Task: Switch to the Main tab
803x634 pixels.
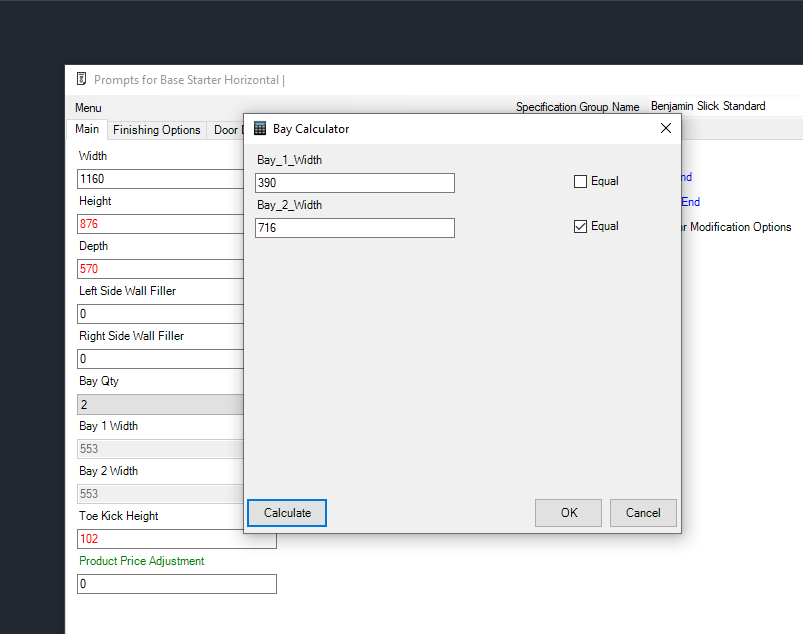Action: pyautogui.click(x=87, y=129)
